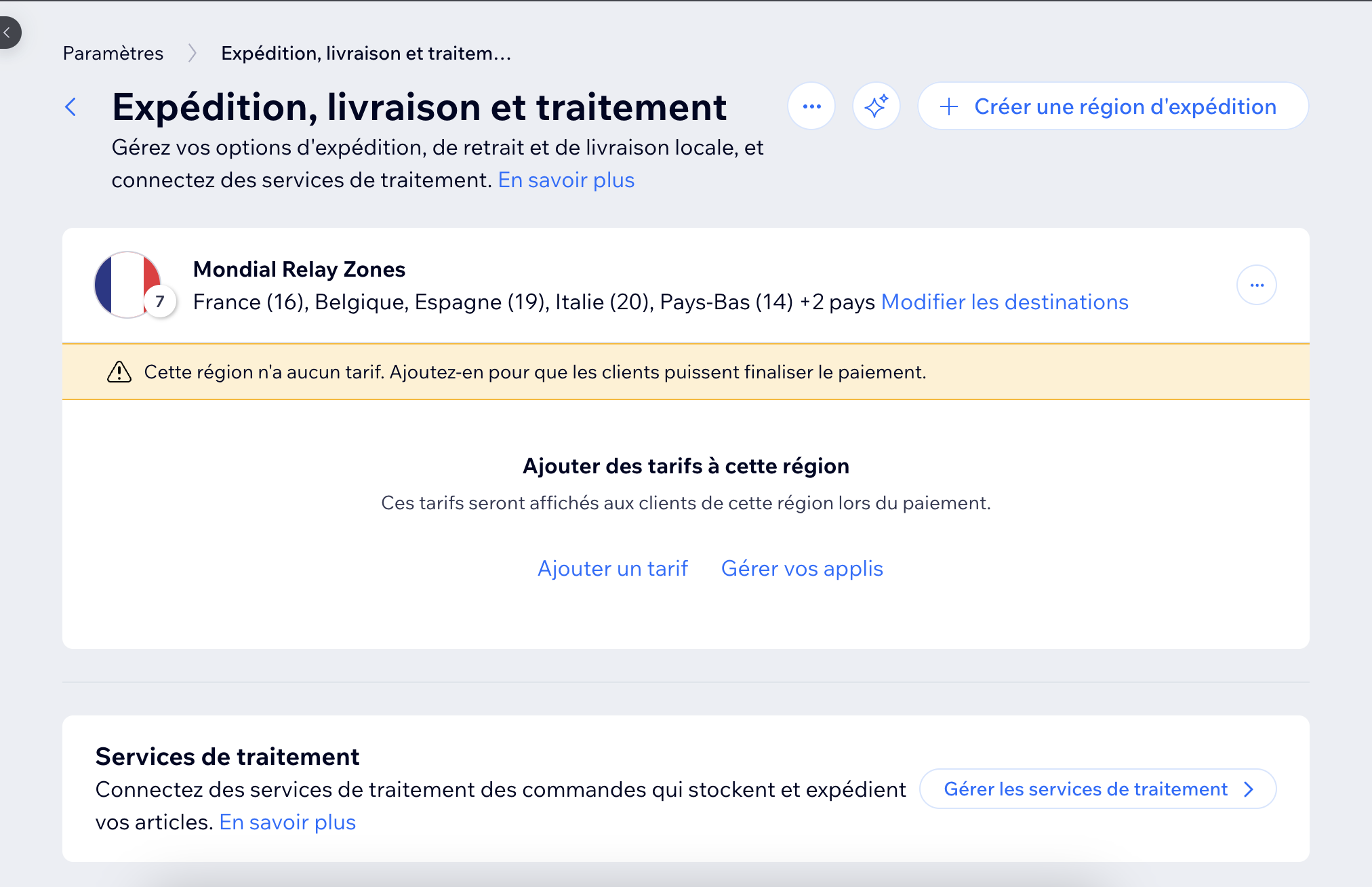1372x887 pixels.
Task: Click the plus icon to create region
Action: (x=949, y=106)
